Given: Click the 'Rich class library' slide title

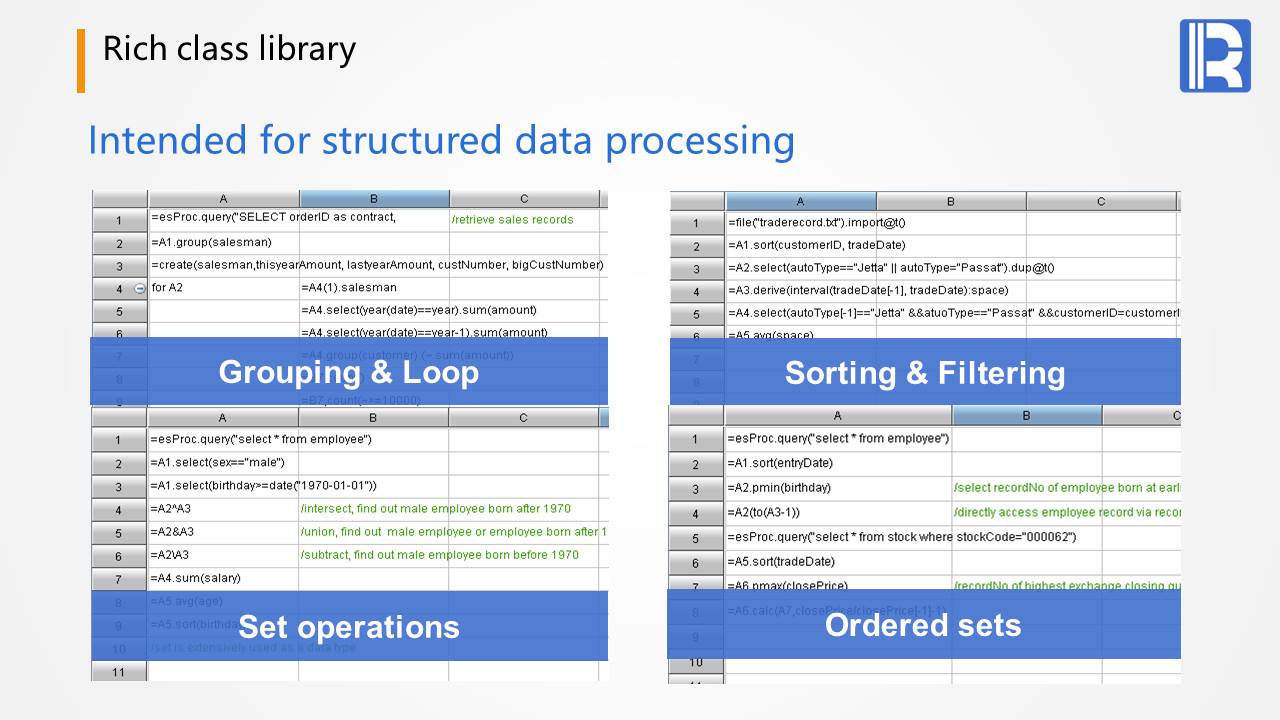Looking at the screenshot, I should [229, 49].
